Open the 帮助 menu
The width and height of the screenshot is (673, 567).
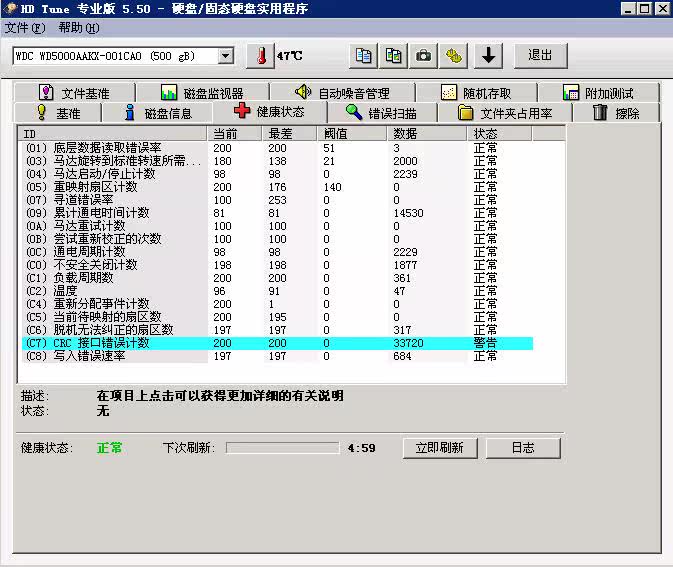[x=79, y=28]
